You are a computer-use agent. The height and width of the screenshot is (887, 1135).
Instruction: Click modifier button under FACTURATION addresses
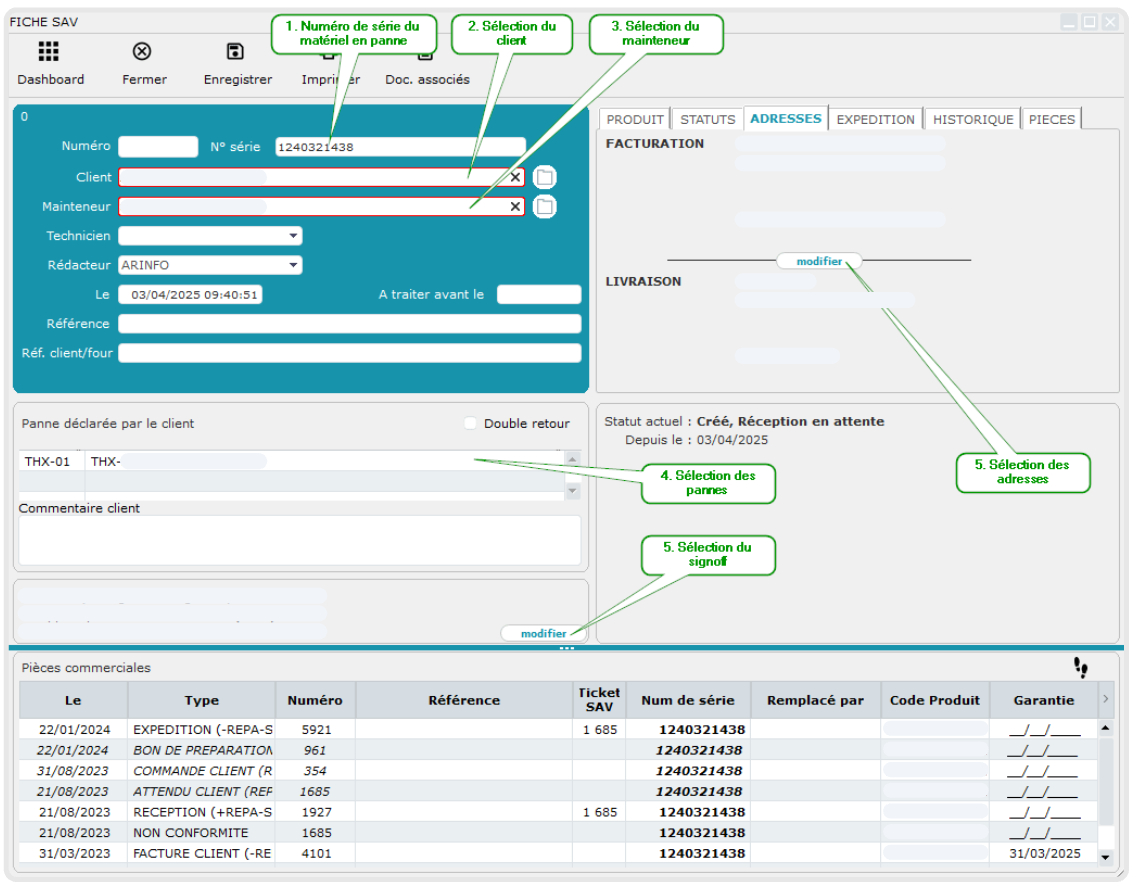click(x=819, y=261)
